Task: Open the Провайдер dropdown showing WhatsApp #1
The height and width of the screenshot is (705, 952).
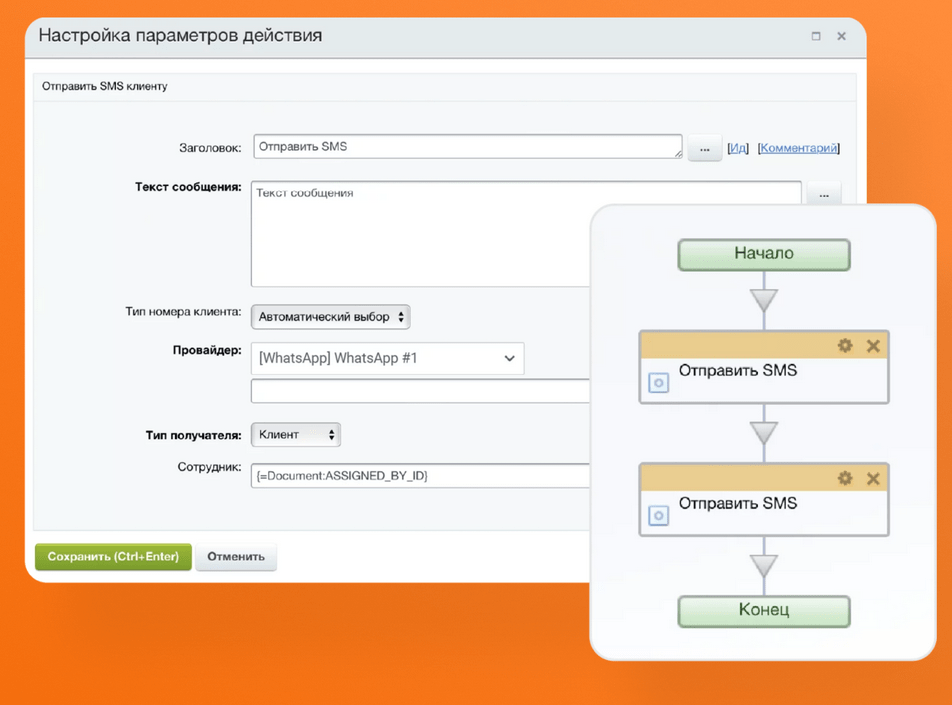Action: click(x=388, y=358)
